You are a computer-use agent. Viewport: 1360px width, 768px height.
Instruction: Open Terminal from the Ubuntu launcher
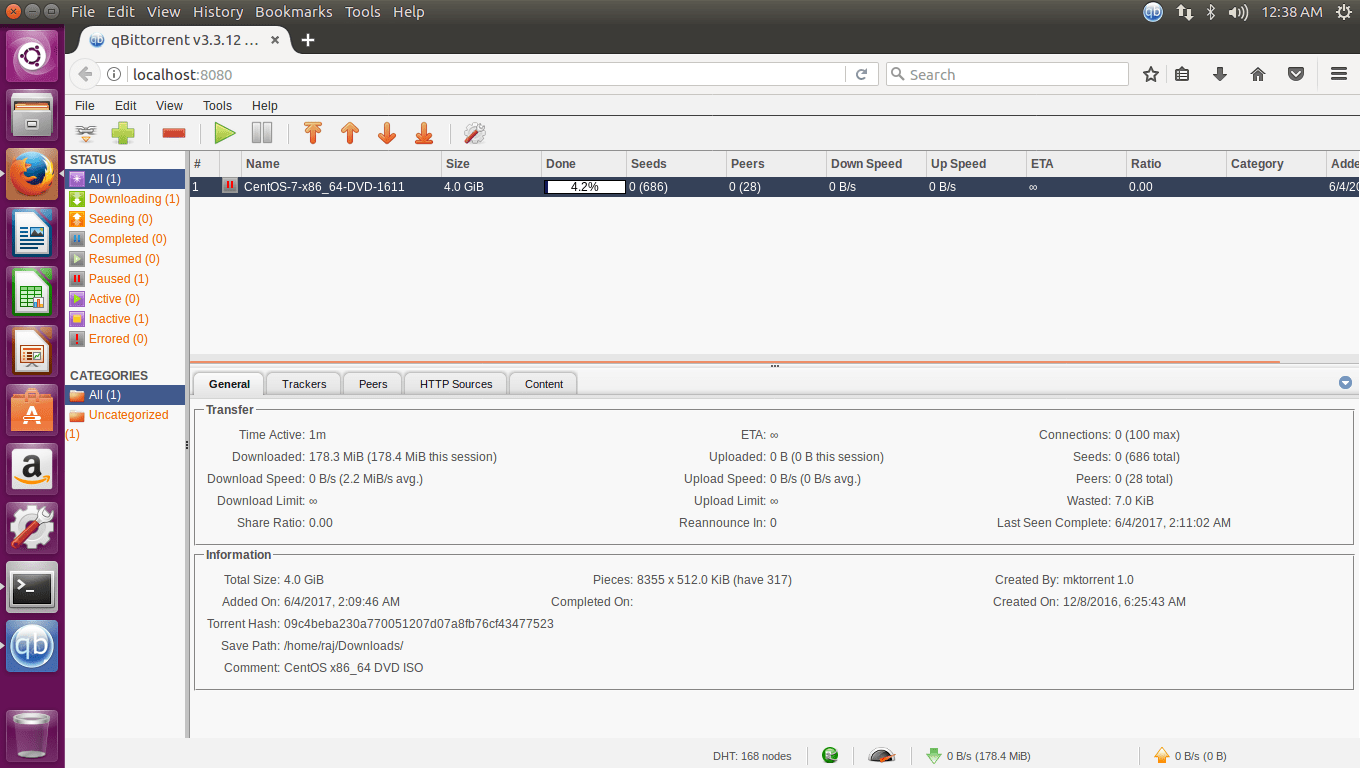(x=32, y=587)
